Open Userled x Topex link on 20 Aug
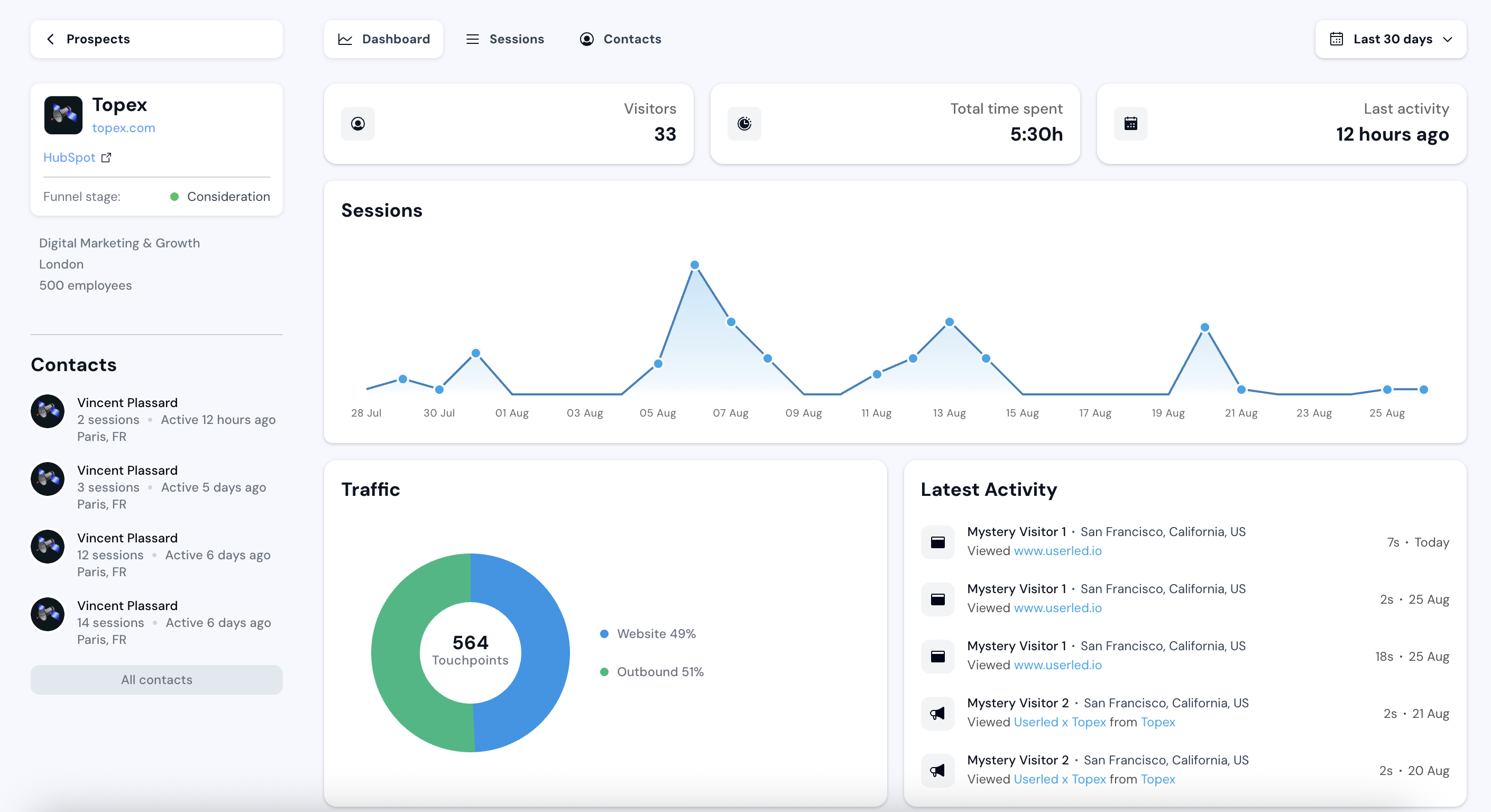Viewport: 1491px width, 812px height. click(x=1059, y=779)
